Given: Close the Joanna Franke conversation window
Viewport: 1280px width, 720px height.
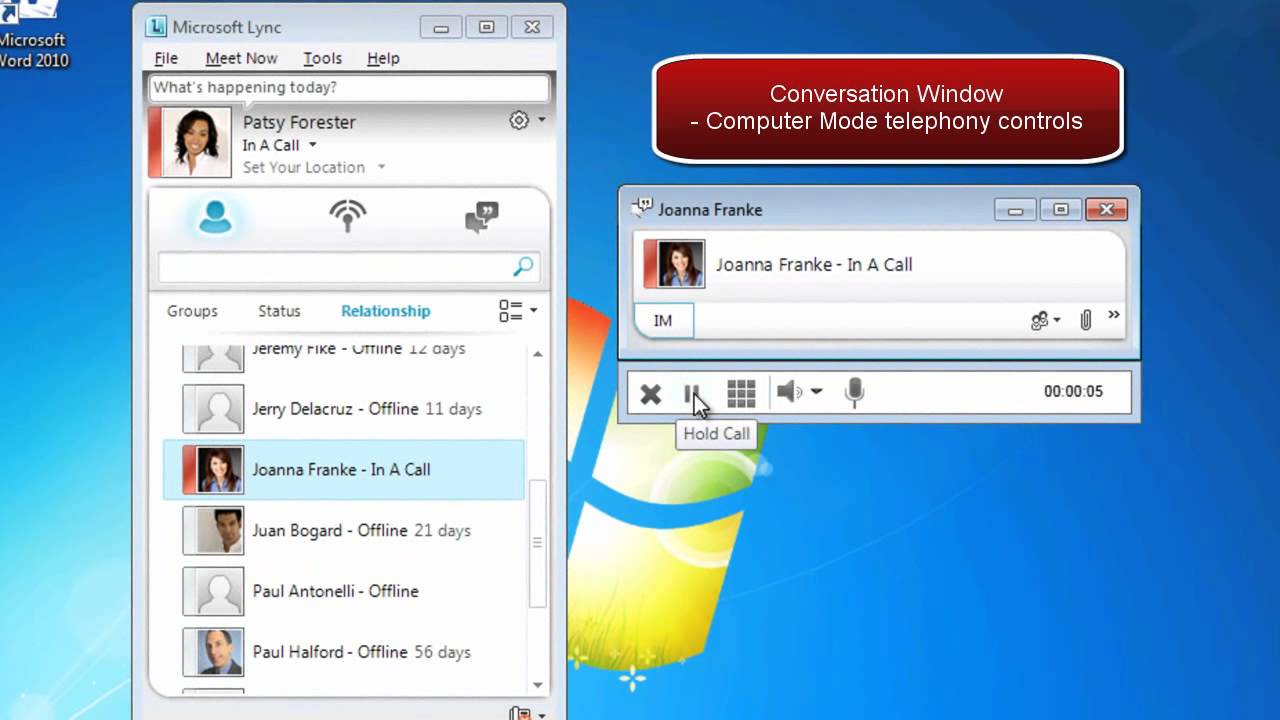Looking at the screenshot, I should (1106, 210).
